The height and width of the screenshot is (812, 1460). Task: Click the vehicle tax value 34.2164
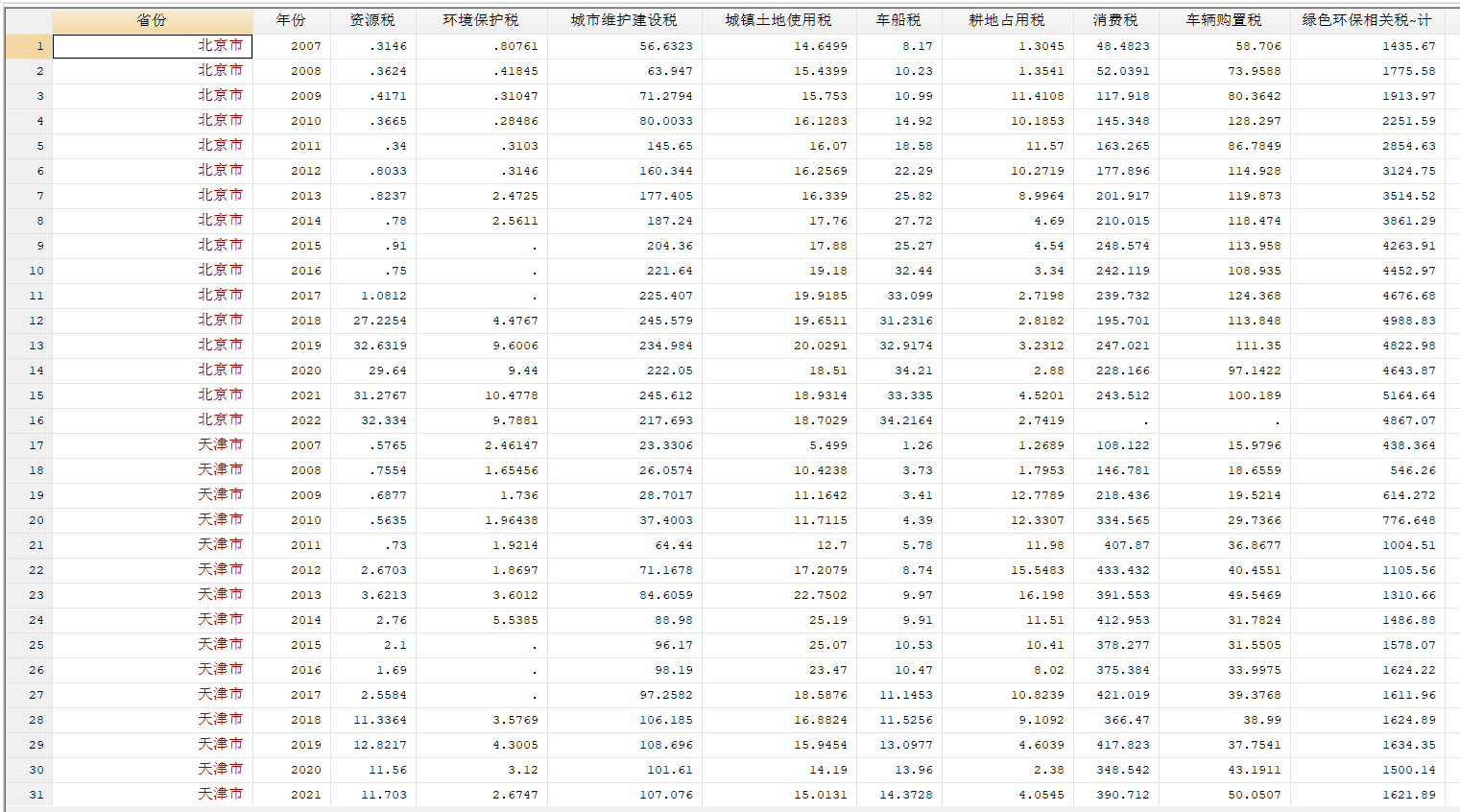(x=898, y=420)
